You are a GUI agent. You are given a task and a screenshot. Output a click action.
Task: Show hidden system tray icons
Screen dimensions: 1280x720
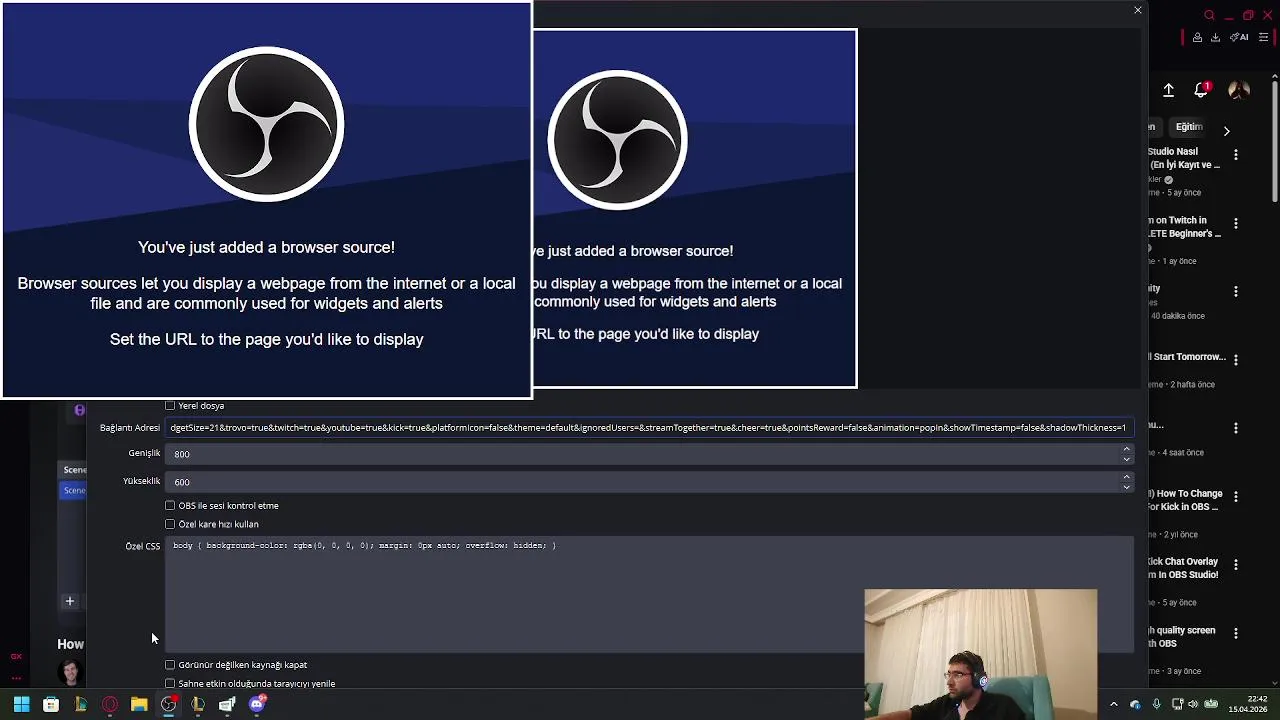click(1113, 705)
